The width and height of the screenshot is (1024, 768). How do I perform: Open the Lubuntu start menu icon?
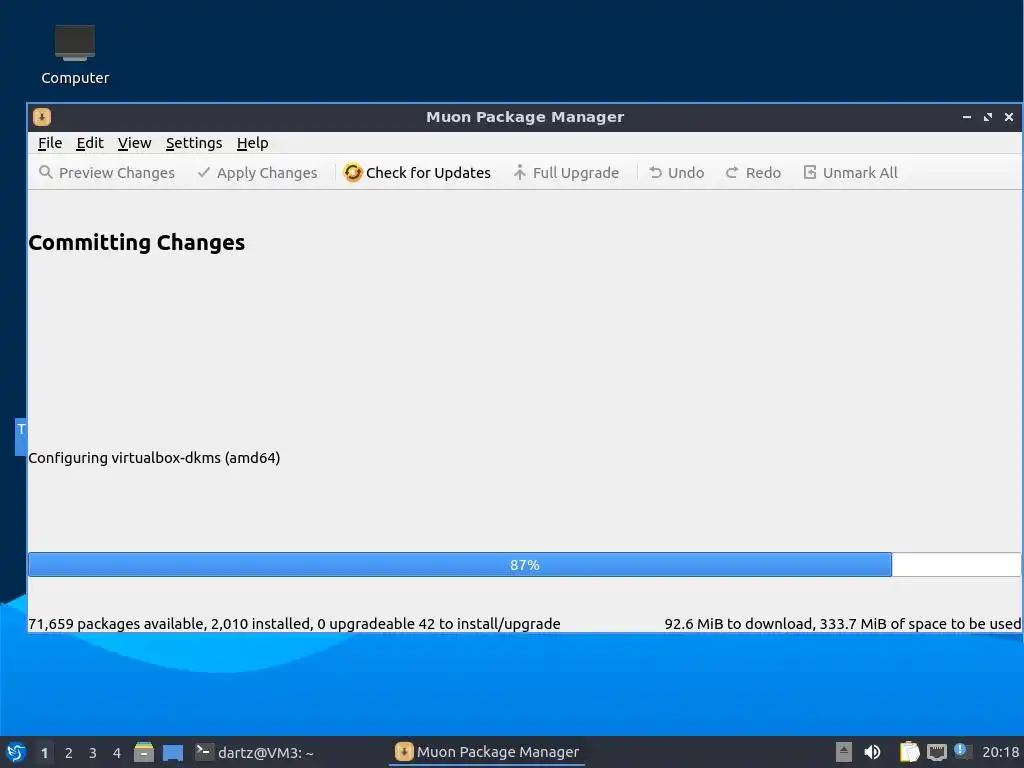16,752
